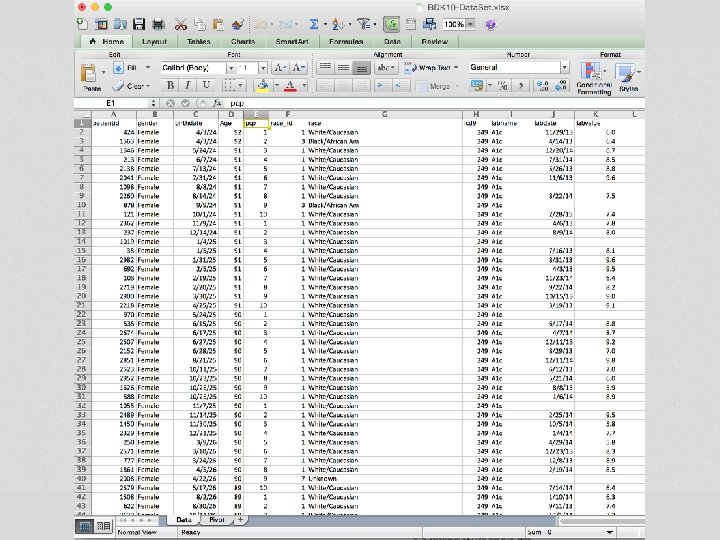Toggle Italic formatting

point(188,85)
